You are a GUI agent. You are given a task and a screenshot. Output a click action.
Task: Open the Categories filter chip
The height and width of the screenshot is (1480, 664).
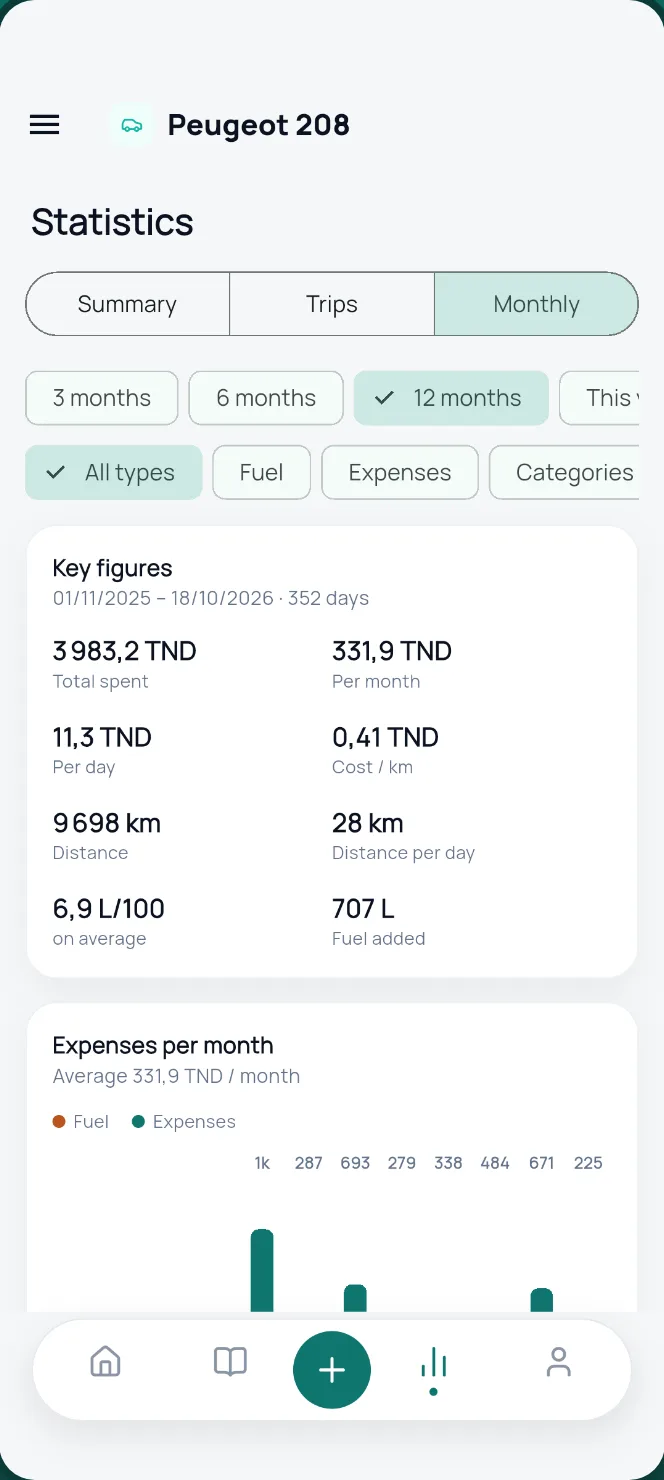click(565, 473)
